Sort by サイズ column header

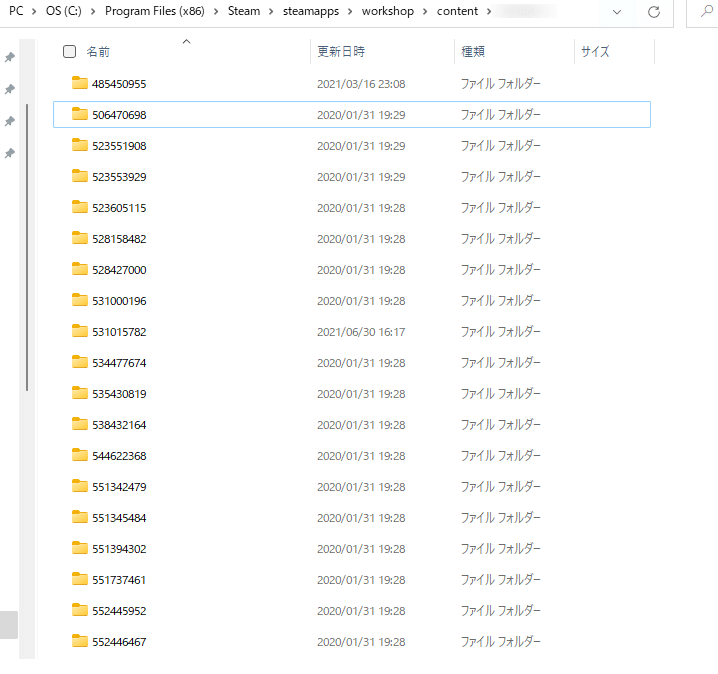pos(594,52)
